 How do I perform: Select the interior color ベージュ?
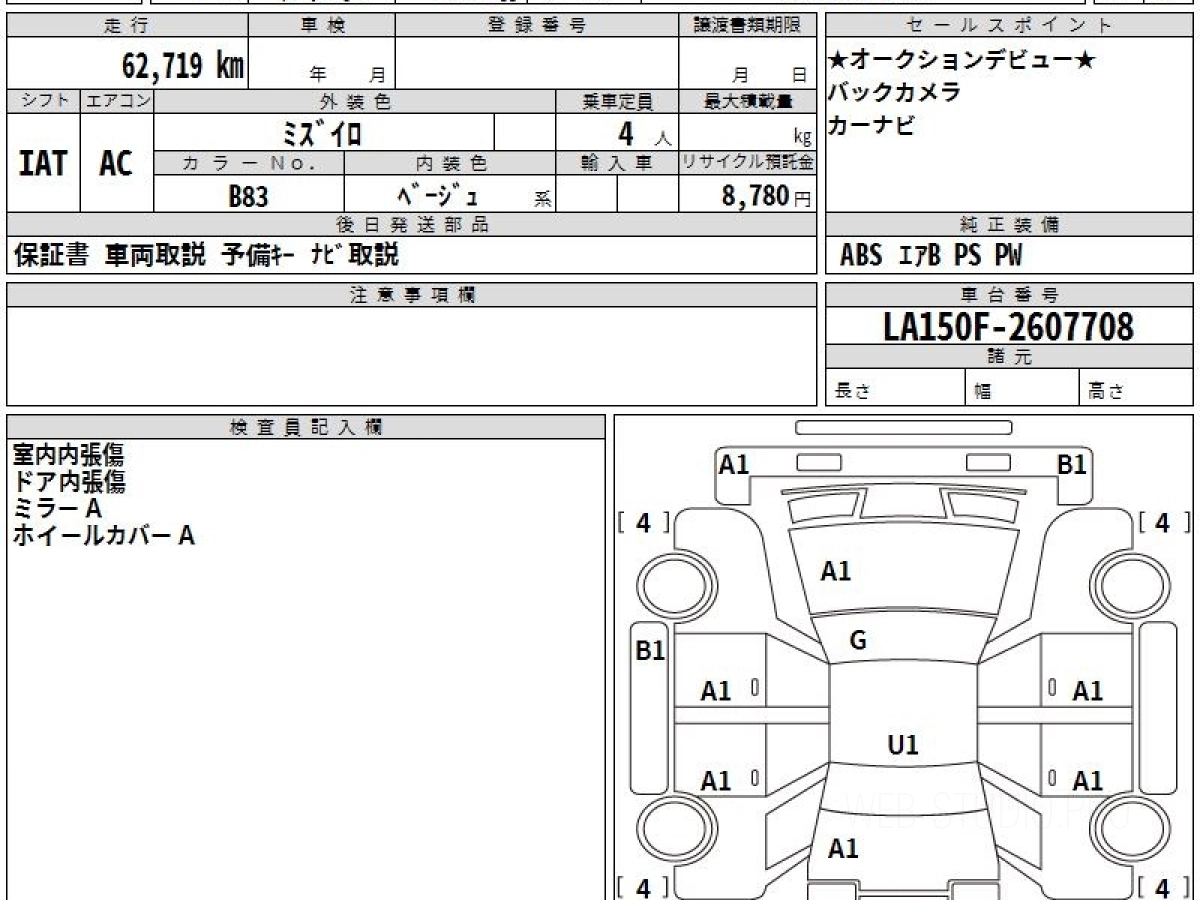pyautogui.click(x=437, y=194)
